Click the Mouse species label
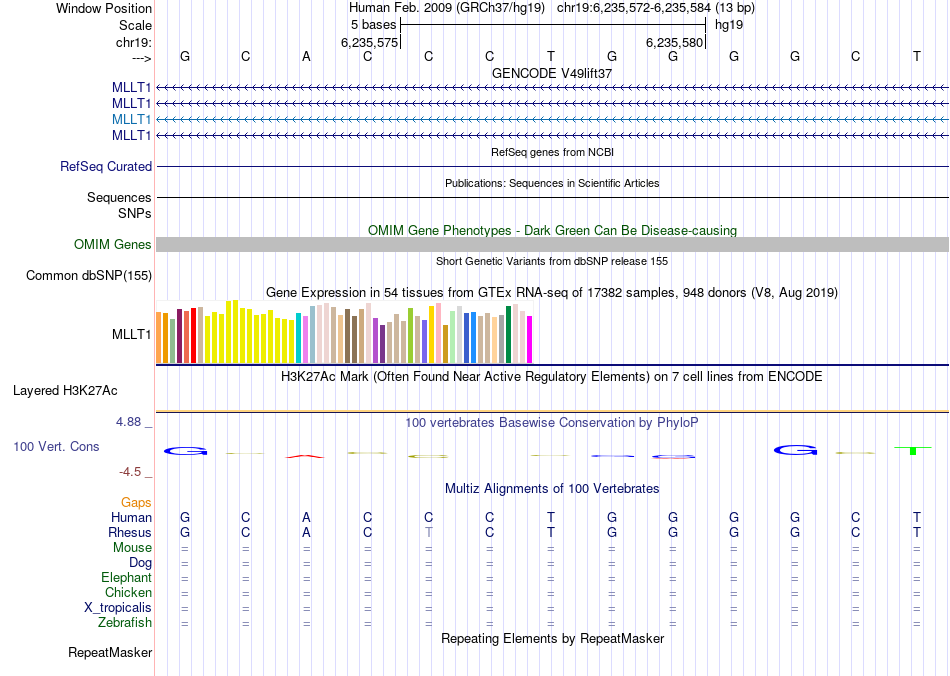The image size is (950, 676). click(132, 548)
